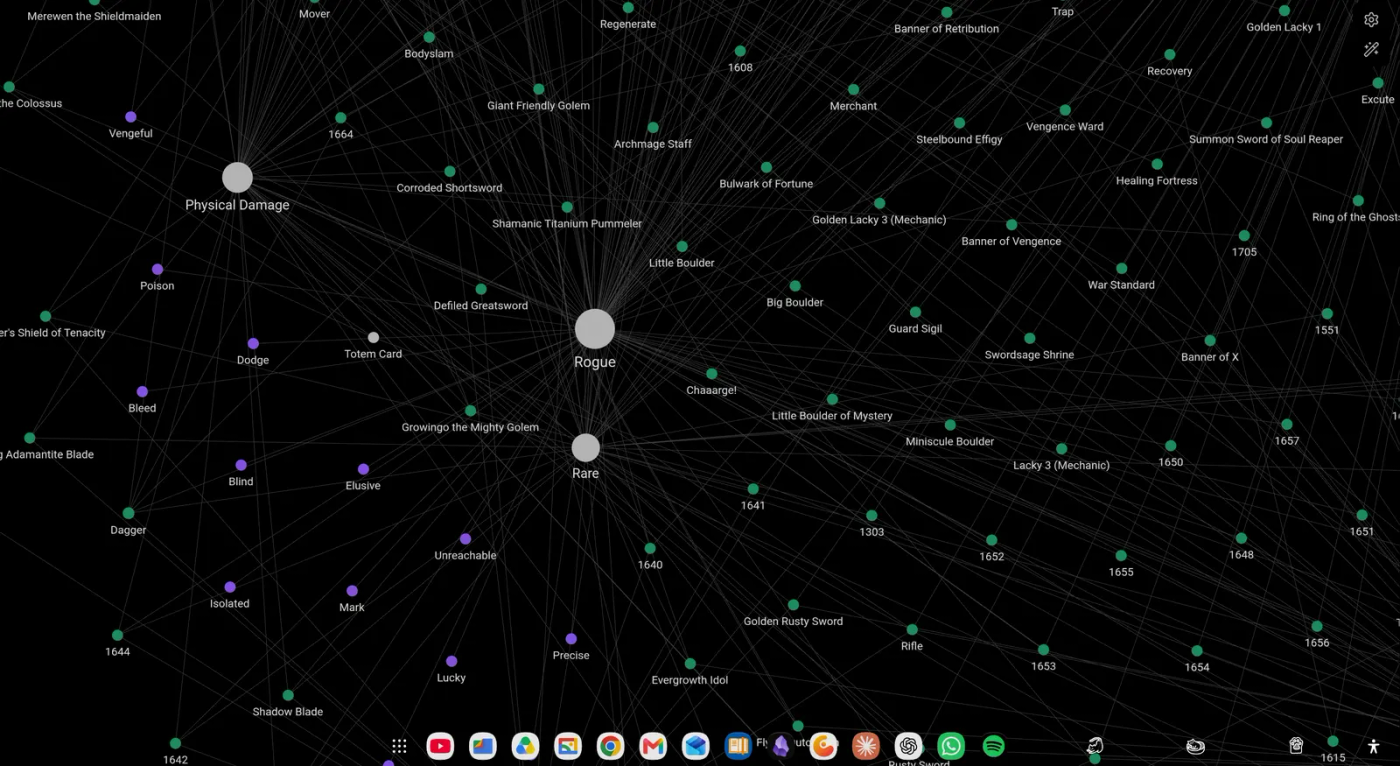Open the blue book app icon

click(738, 746)
